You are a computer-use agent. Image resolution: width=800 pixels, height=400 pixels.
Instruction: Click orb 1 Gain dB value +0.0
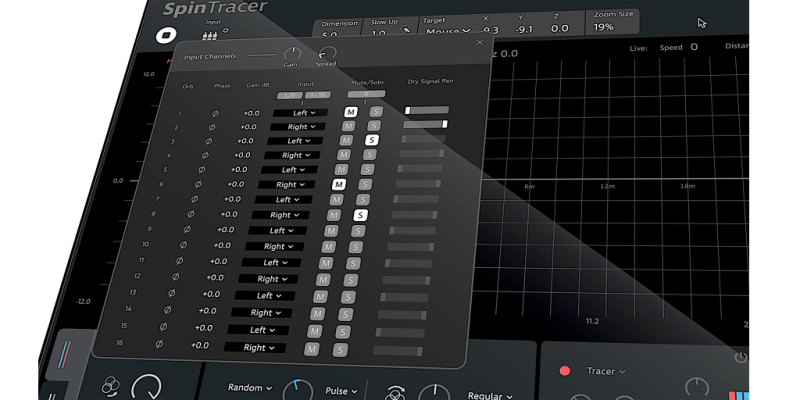pyautogui.click(x=251, y=113)
